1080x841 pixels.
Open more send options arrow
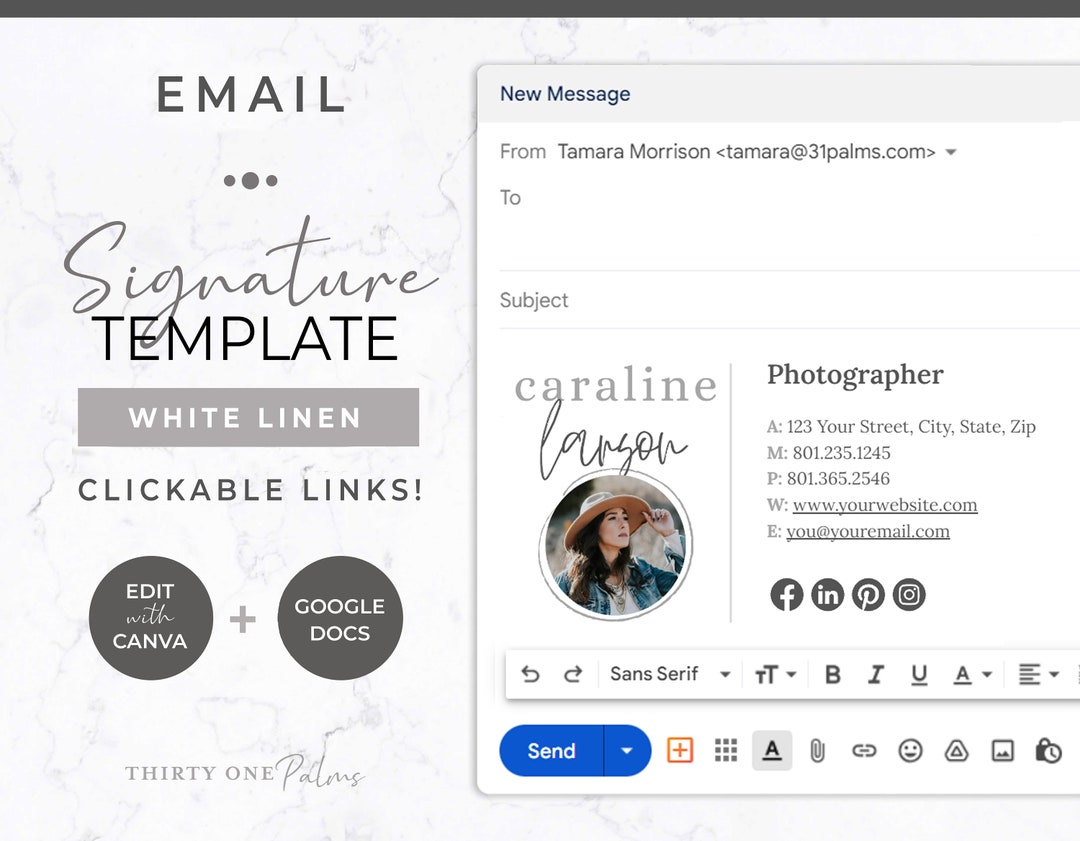tap(627, 750)
